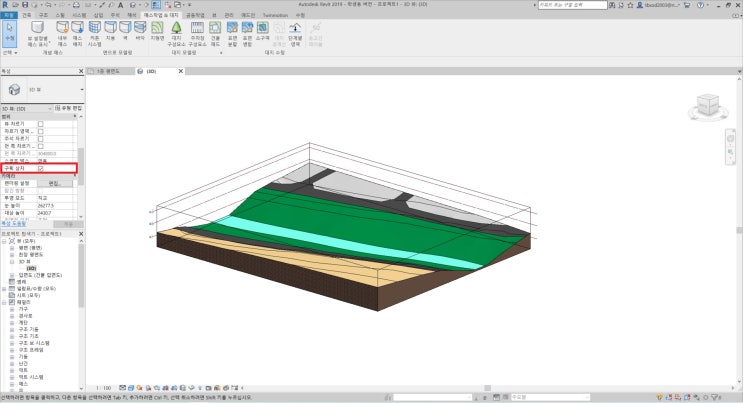Viewport: 743px width, 403px height.
Task: Select the {3D} view in Project Browser
Action: pos(31,268)
